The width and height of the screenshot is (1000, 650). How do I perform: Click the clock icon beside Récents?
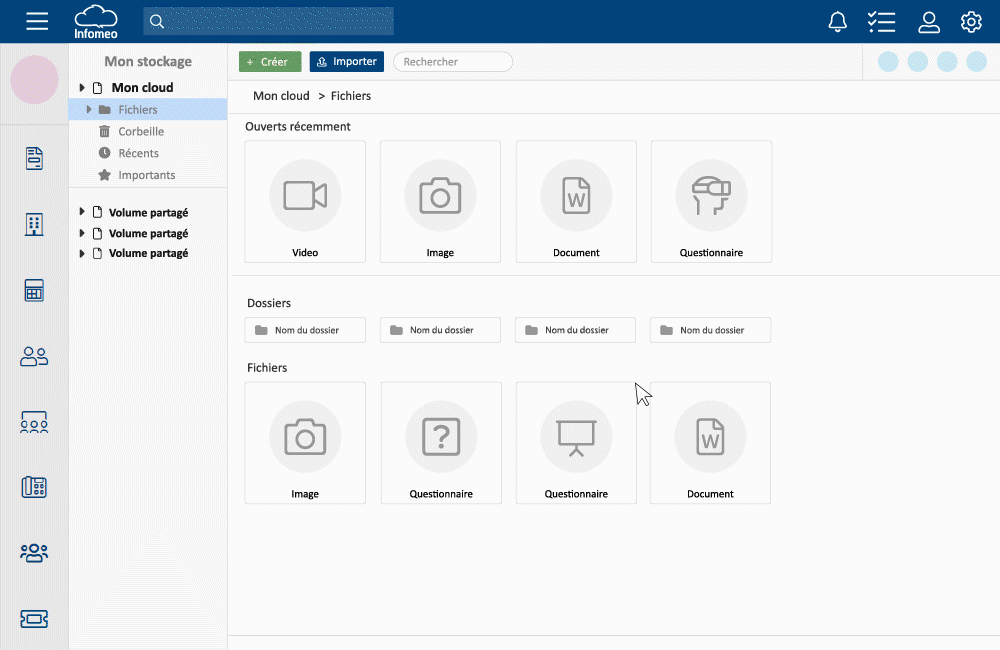(x=105, y=153)
